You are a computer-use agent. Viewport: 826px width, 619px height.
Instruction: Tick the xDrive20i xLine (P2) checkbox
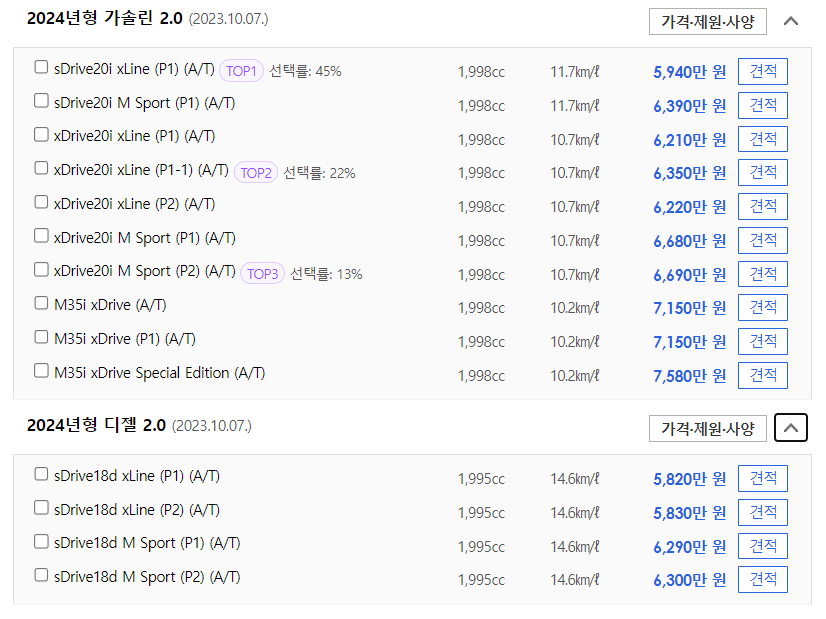(x=41, y=202)
